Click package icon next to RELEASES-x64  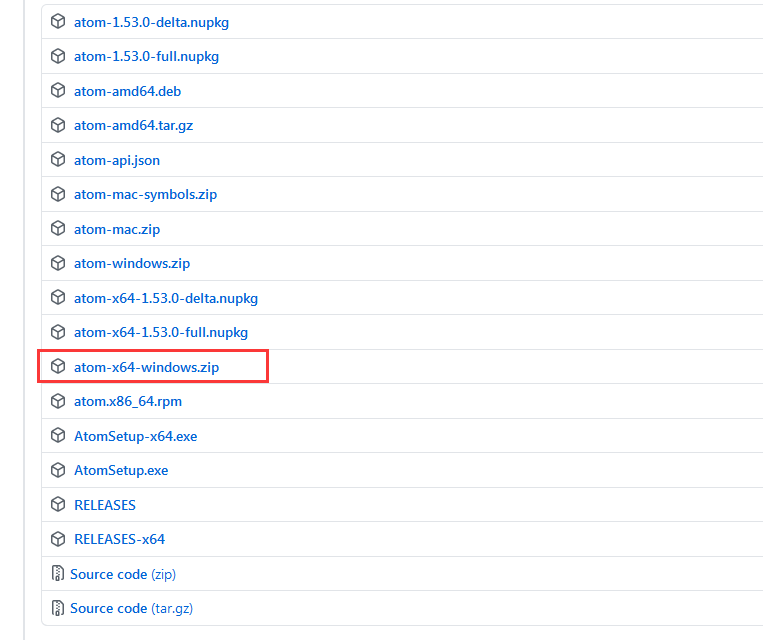(x=58, y=539)
